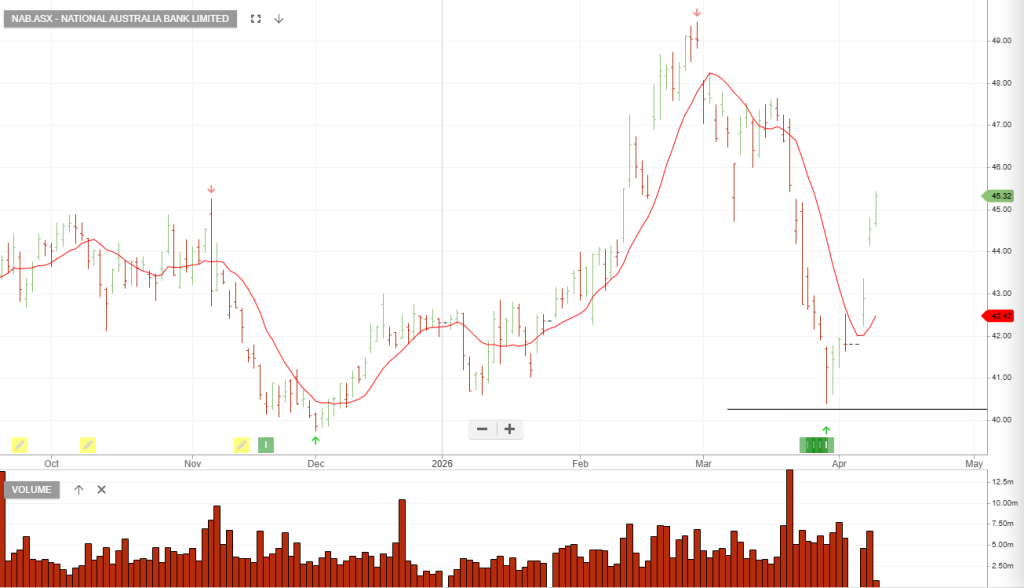
Task: Zoom out with the minus button
Action: tap(482, 429)
